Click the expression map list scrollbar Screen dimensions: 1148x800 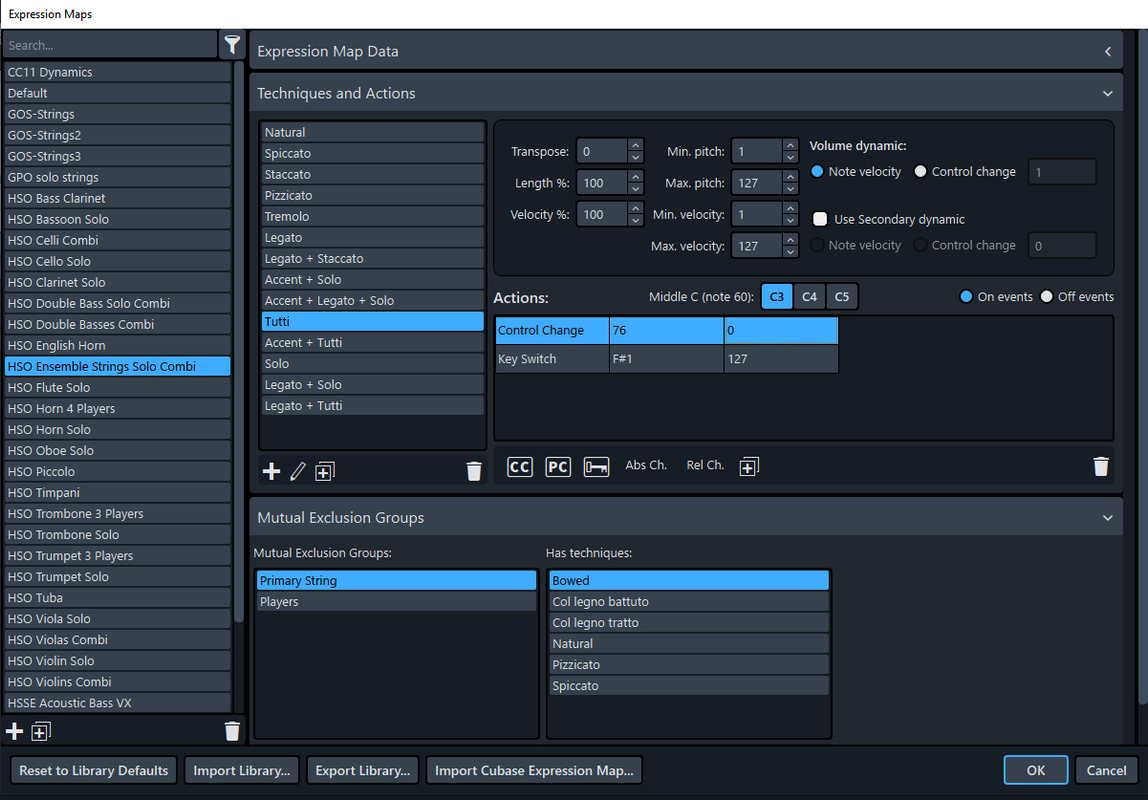238,342
